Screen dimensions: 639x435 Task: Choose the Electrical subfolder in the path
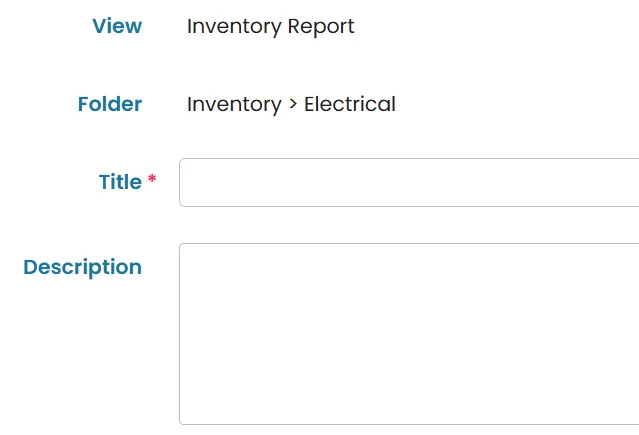tap(350, 104)
